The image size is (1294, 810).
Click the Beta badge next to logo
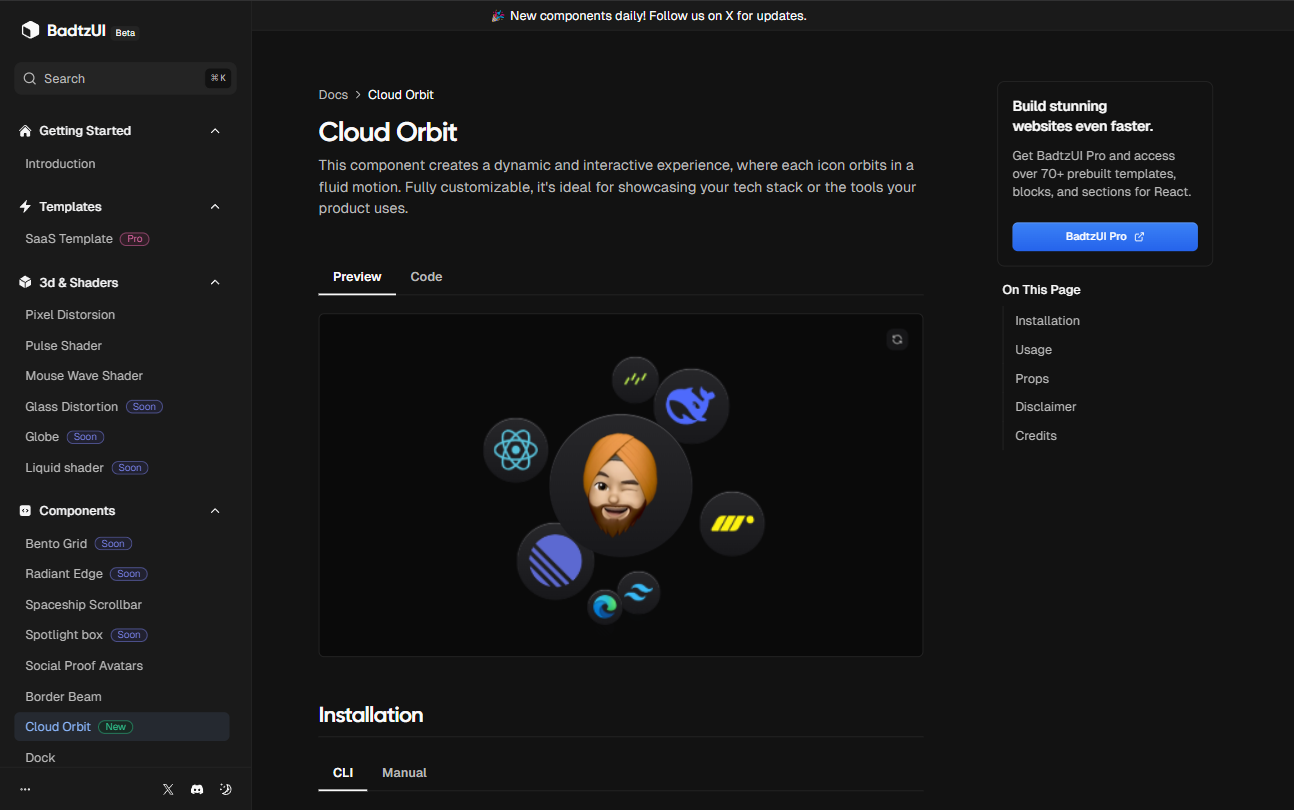(x=125, y=33)
